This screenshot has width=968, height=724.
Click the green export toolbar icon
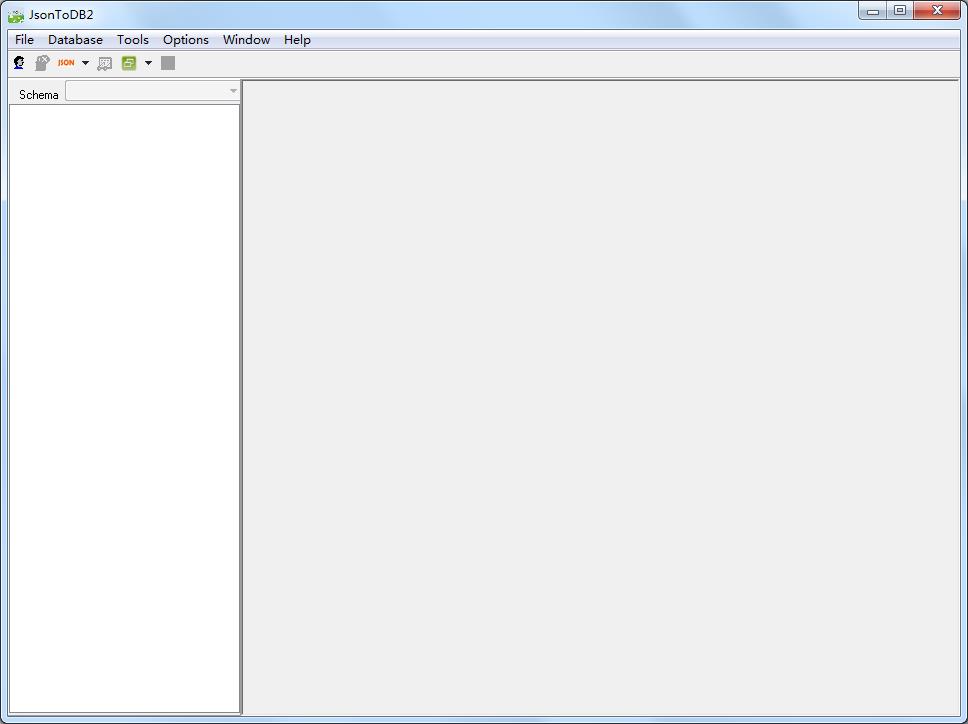[128, 62]
